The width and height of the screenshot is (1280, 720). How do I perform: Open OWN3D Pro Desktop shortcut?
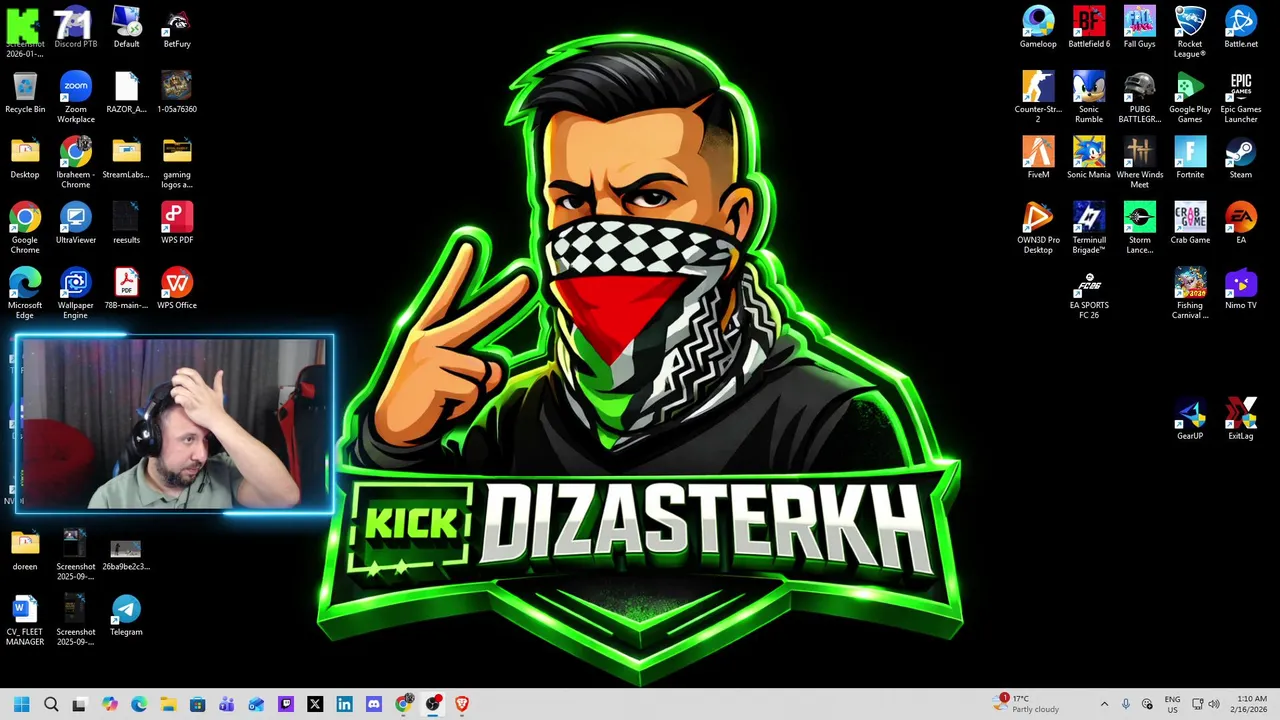(1038, 227)
